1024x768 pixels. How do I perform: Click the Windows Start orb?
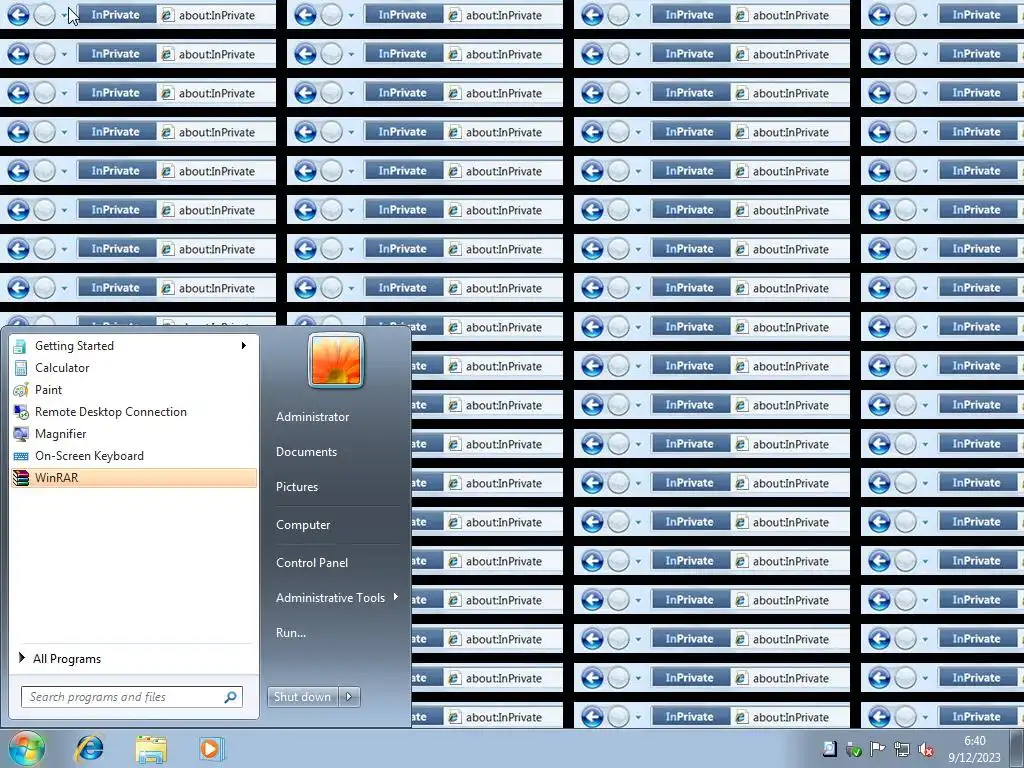tap(27, 748)
